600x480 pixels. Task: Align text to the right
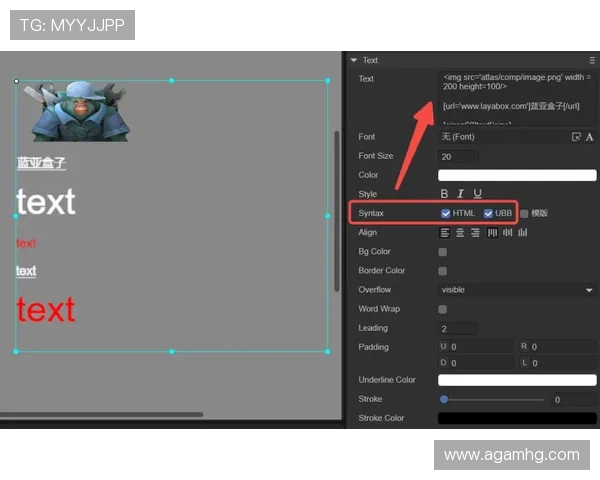point(475,233)
